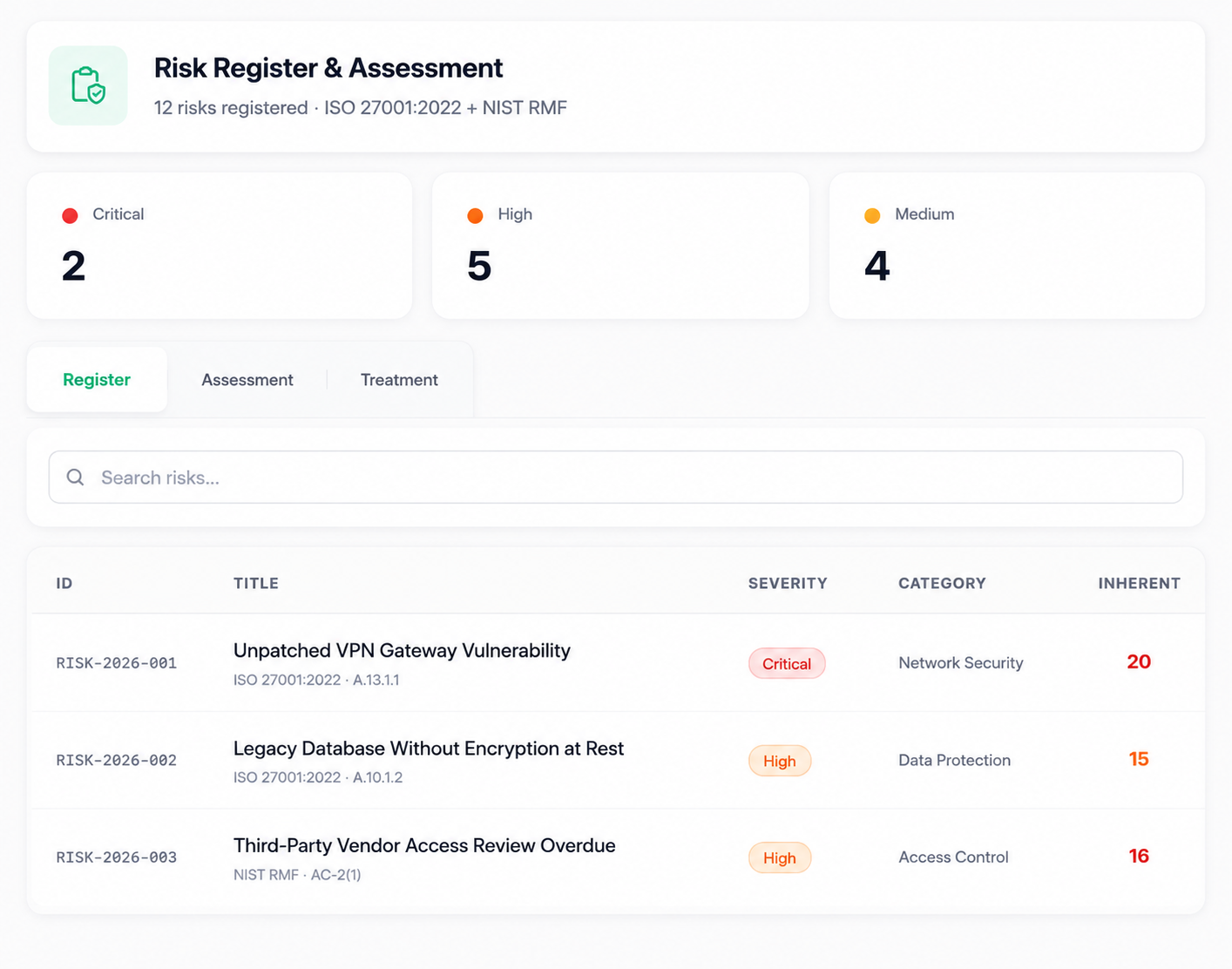Open Legacy Database Without Encryption at Rest
This screenshot has width=1232, height=969.
click(429, 749)
